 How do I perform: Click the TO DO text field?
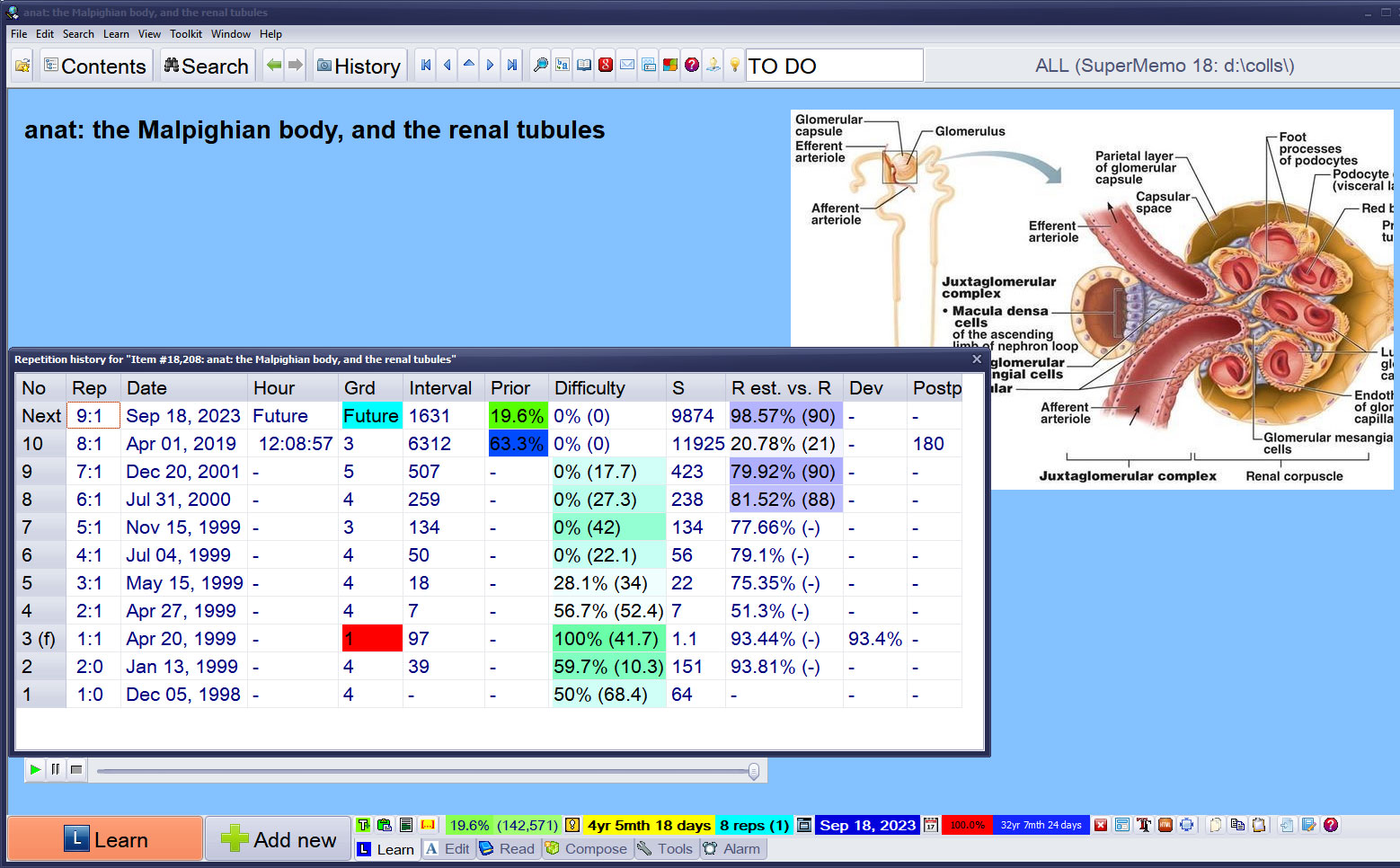pyautogui.click(x=833, y=66)
